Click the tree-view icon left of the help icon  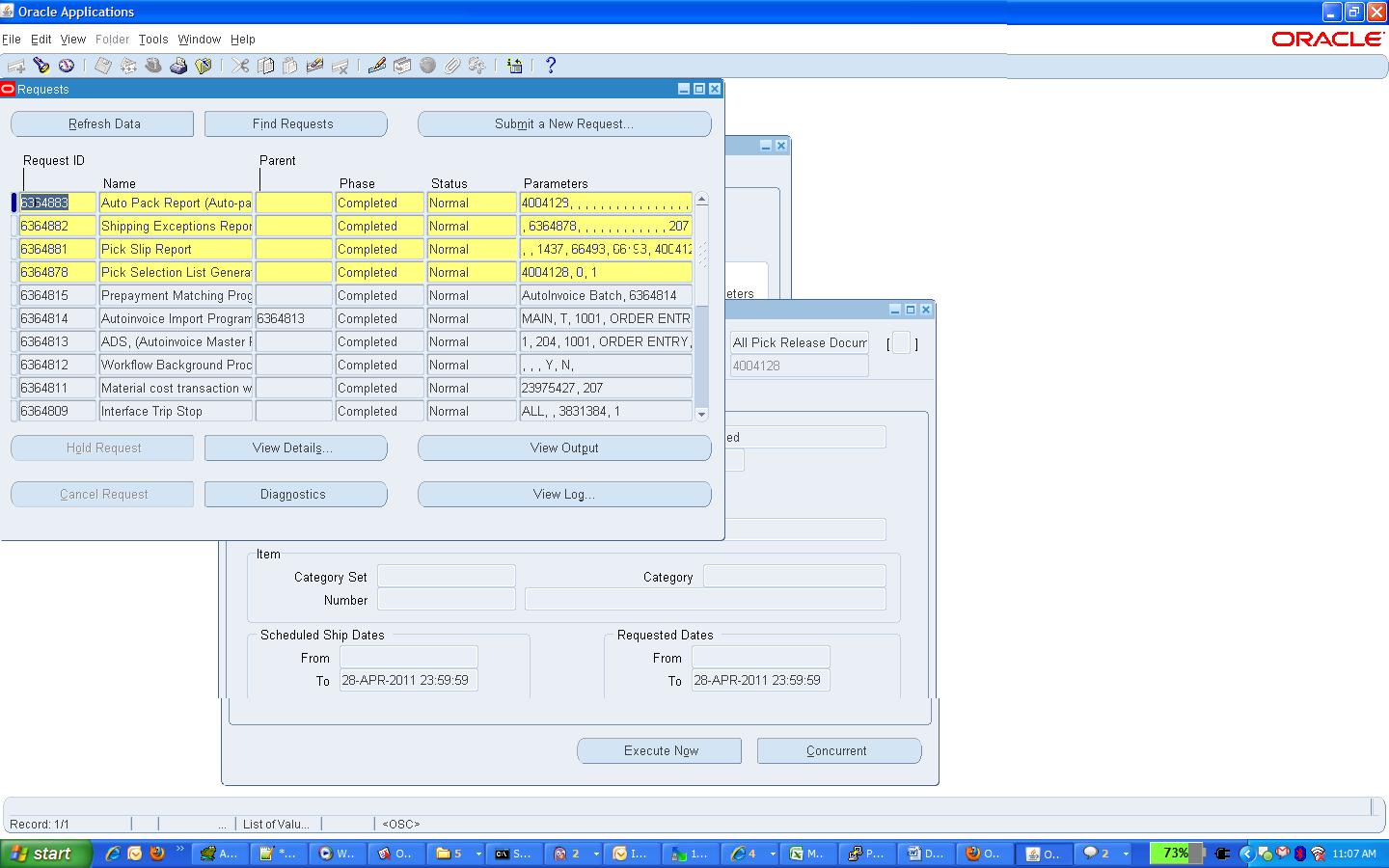click(515, 66)
